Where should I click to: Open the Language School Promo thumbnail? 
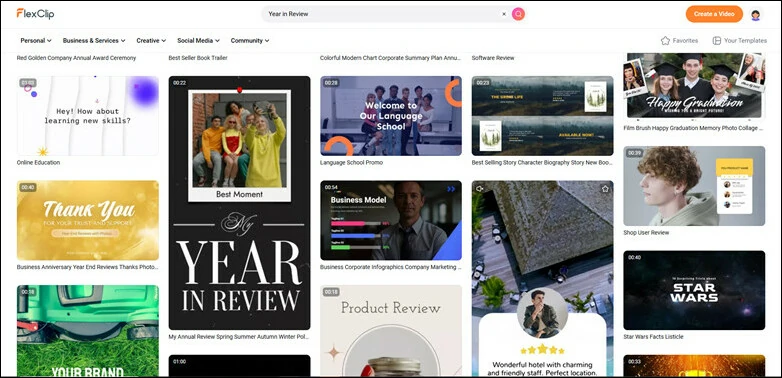point(391,116)
